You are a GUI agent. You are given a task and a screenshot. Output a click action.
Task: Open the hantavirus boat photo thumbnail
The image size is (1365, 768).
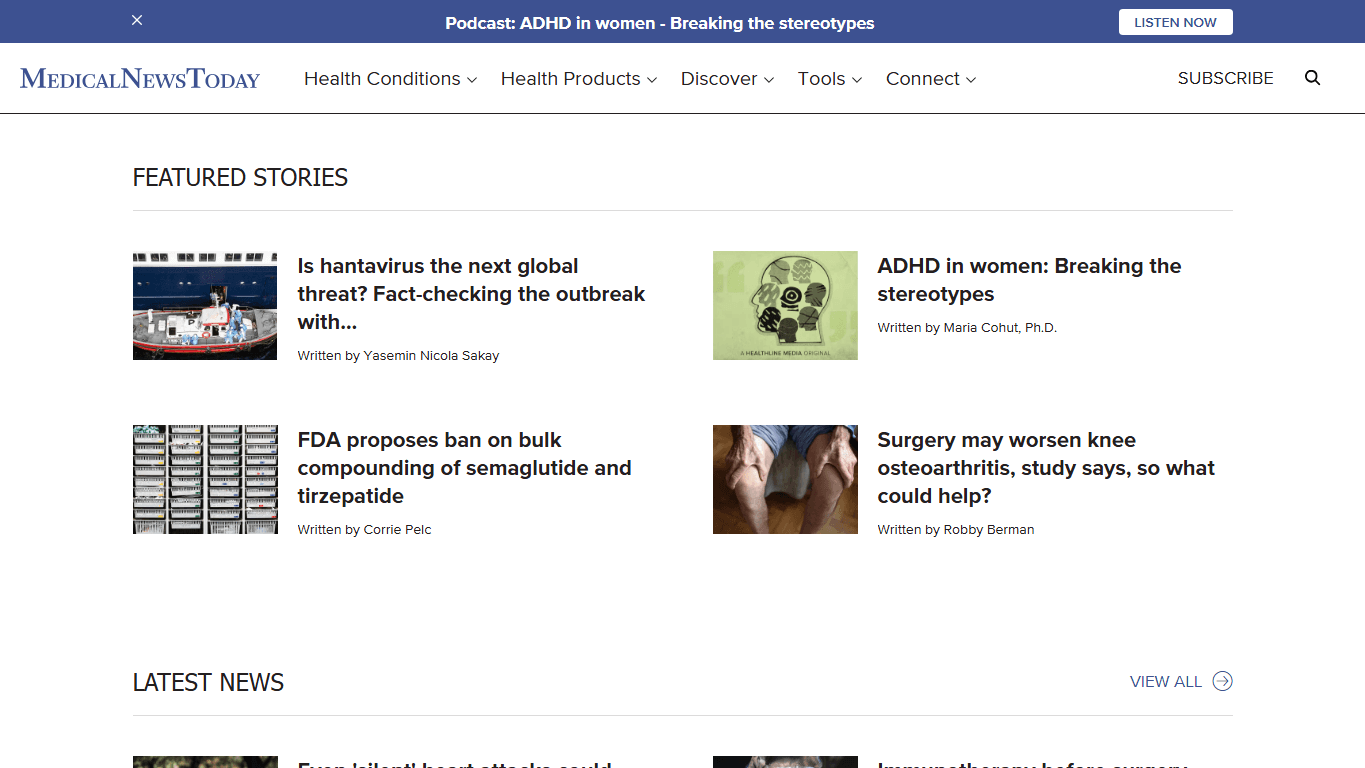tap(205, 305)
